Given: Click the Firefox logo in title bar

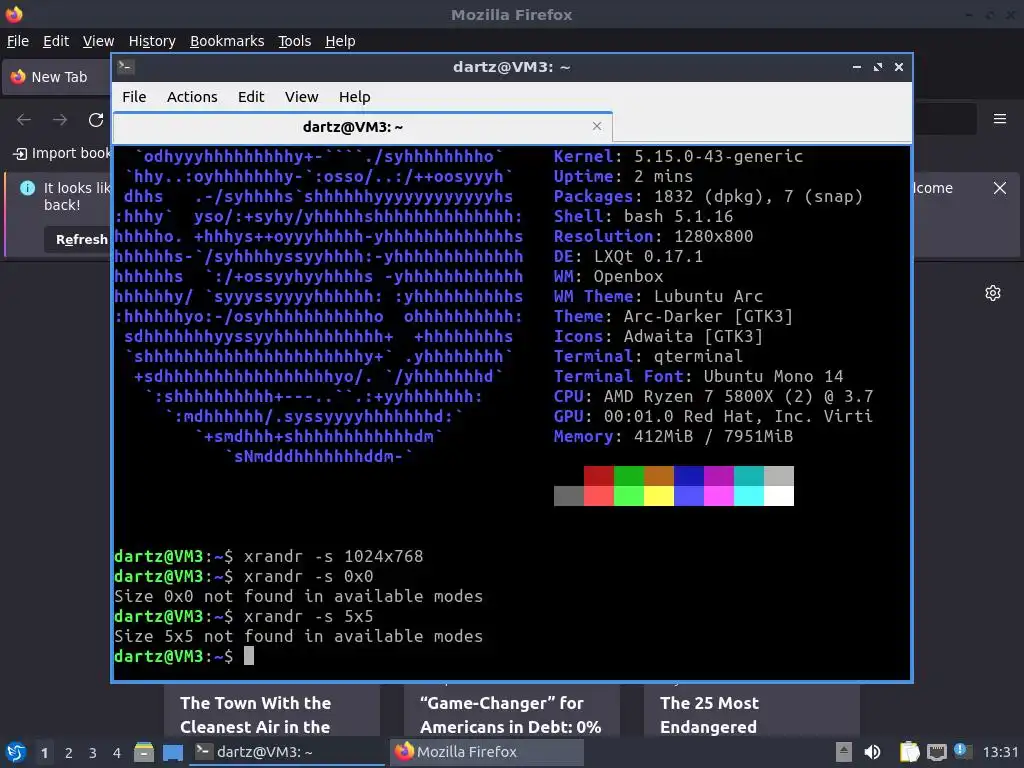Looking at the screenshot, I should click(14, 14).
